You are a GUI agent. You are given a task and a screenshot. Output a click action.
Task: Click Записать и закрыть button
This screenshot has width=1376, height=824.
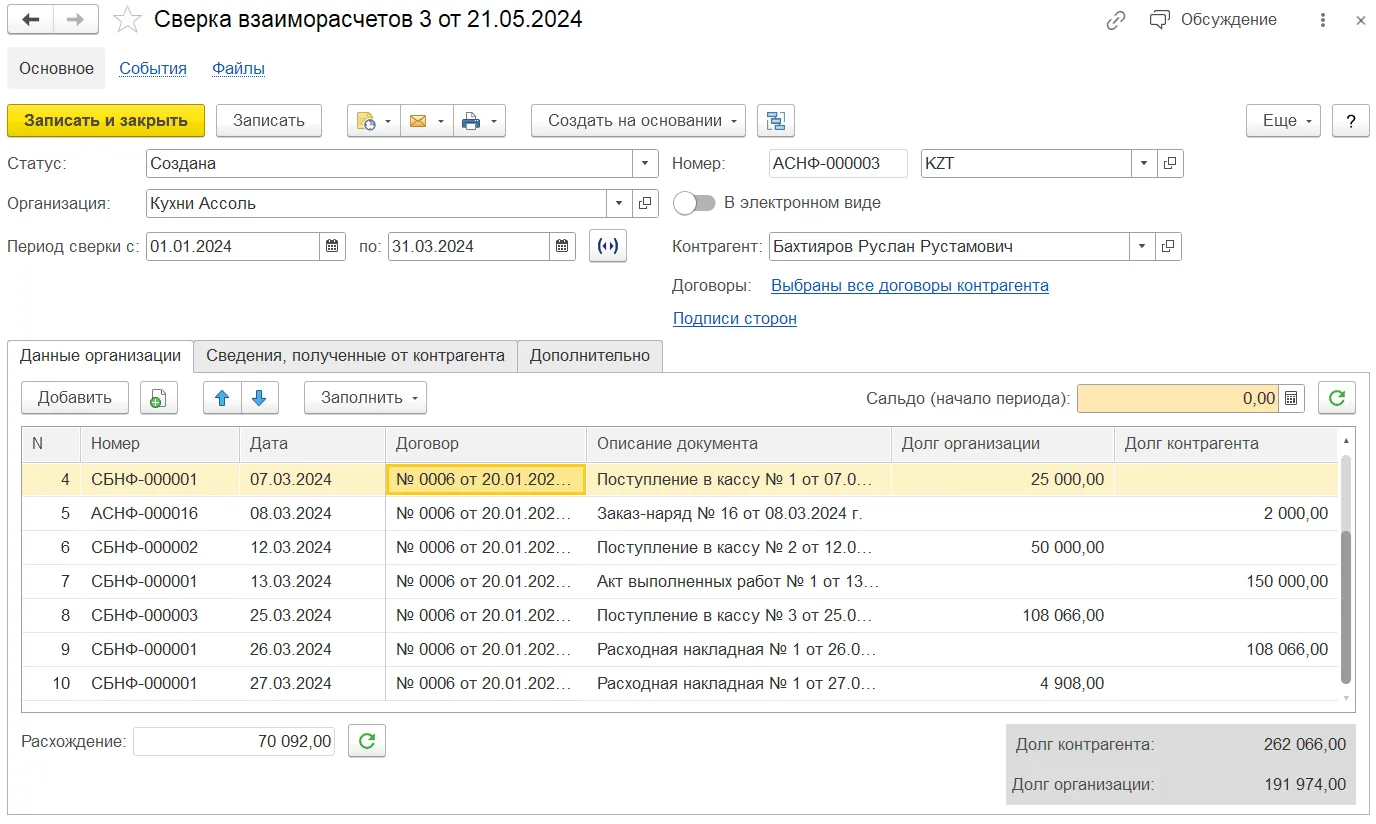pyautogui.click(x=106, y=121)
